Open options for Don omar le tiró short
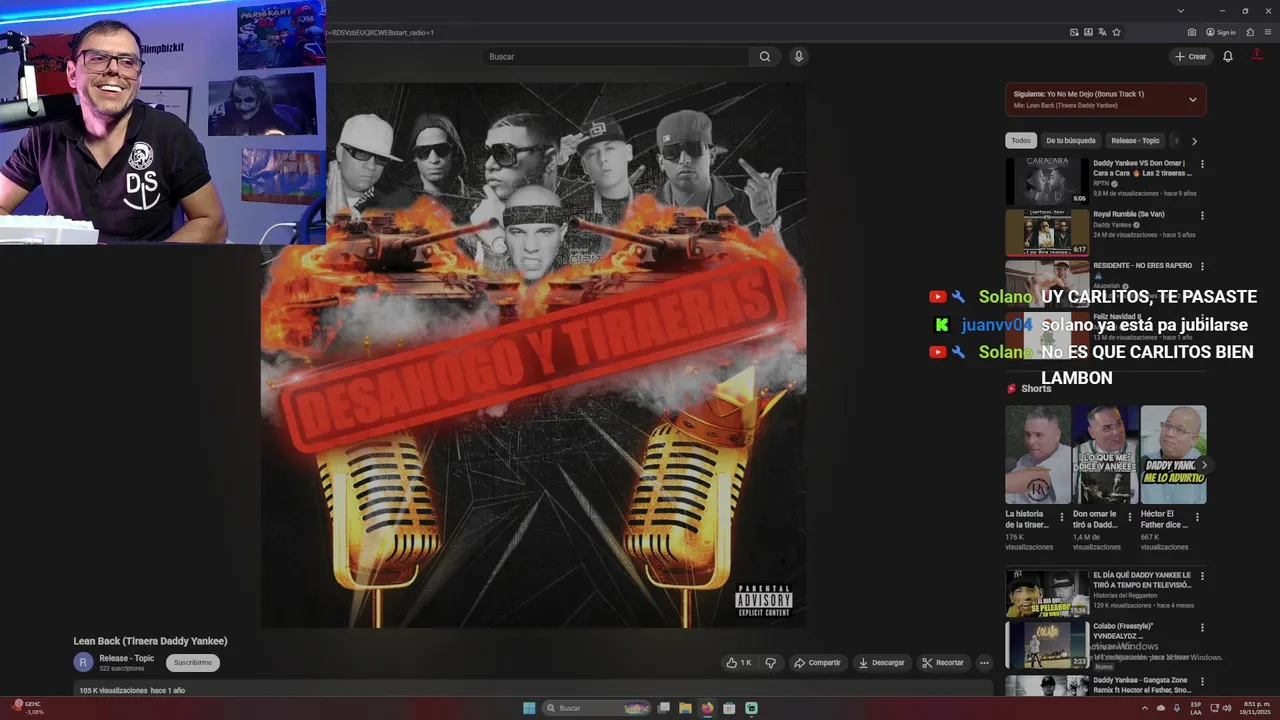Viewport: 1280px width, 720px height. tap(1130, 517)
